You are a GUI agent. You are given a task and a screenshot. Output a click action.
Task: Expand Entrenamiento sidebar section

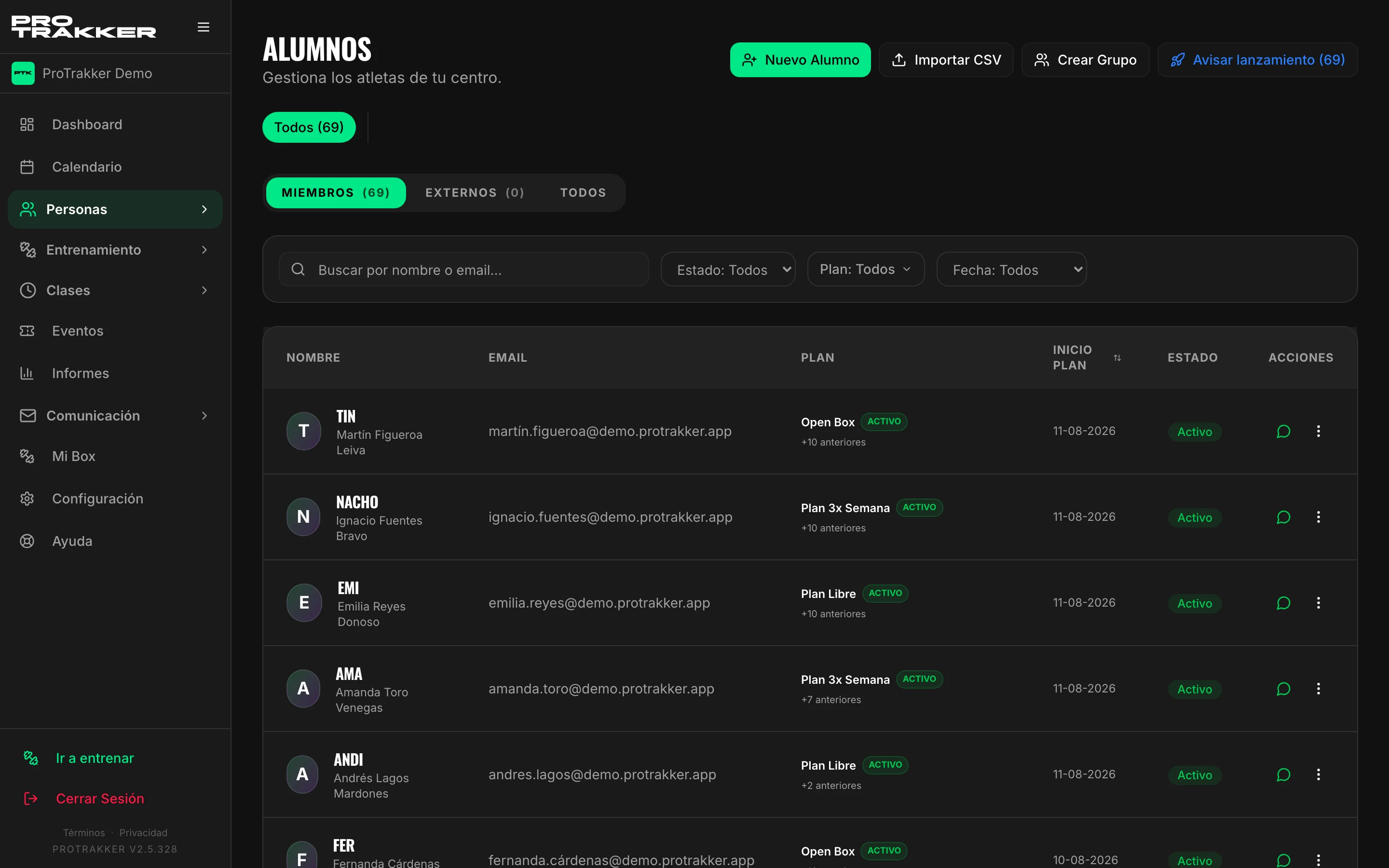click(115, 250)
